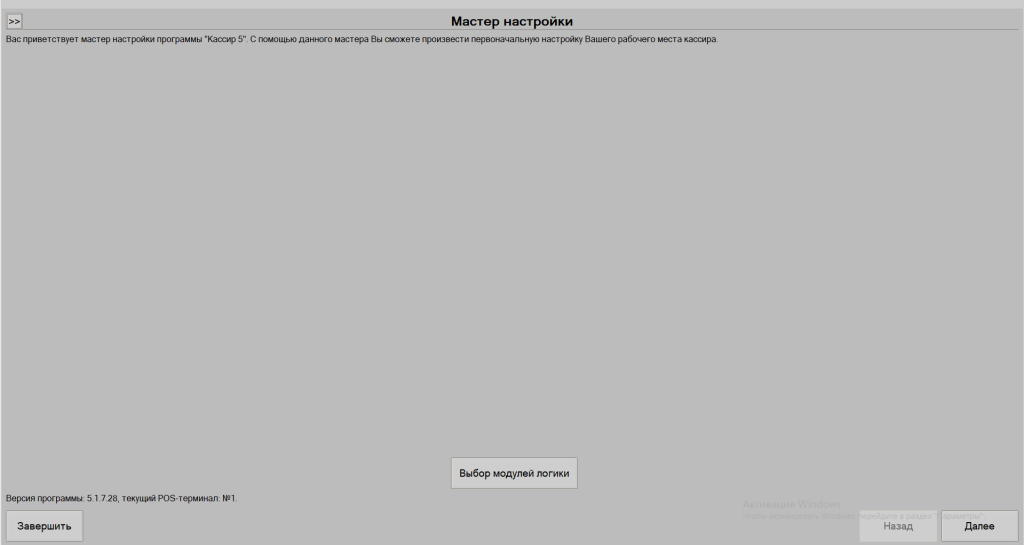Viewport: 1024px width, 545px height.
Task: Click the "Мастер настройки" title header
Action: [x=512, y=21]
